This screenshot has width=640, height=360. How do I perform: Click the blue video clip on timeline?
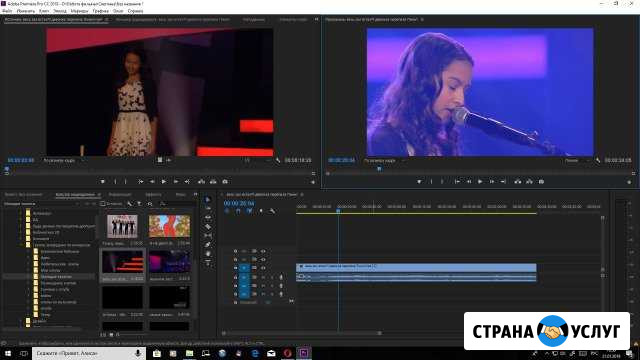pyautogui.click(x=416, y=267)
